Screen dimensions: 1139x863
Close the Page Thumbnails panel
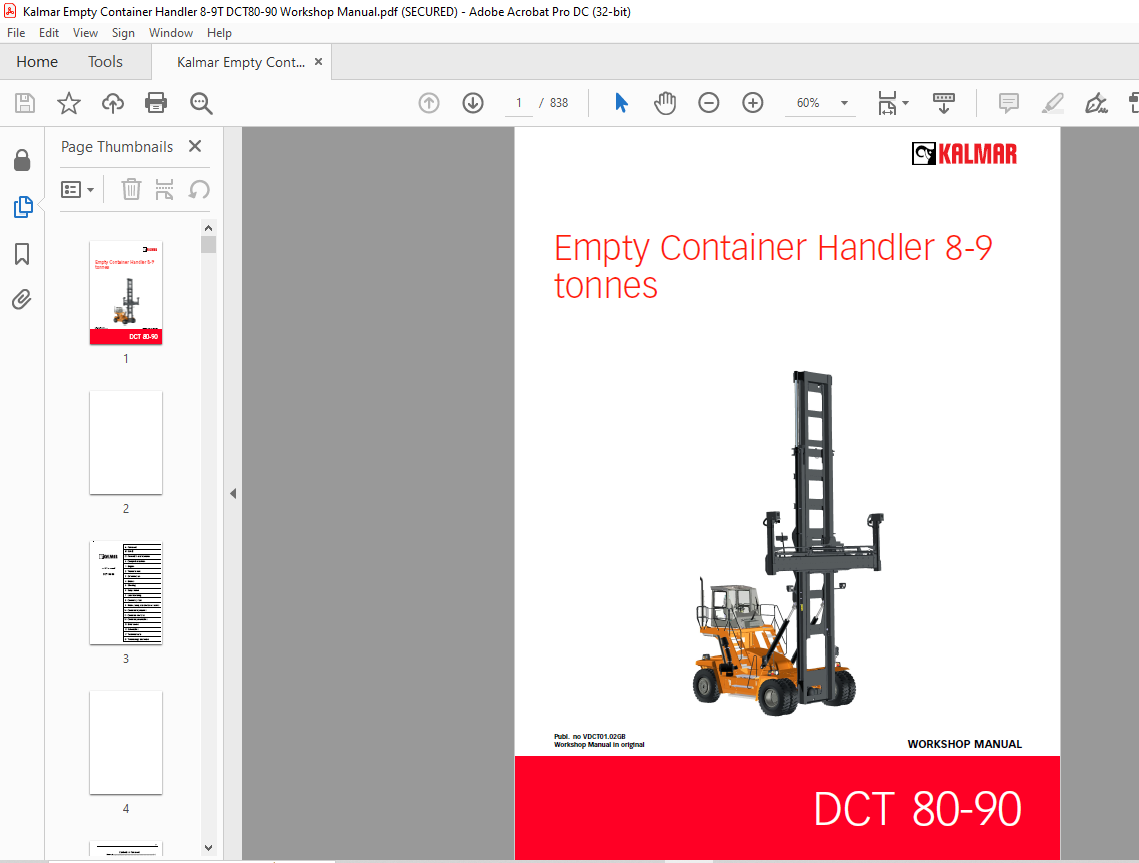(195, 146)
